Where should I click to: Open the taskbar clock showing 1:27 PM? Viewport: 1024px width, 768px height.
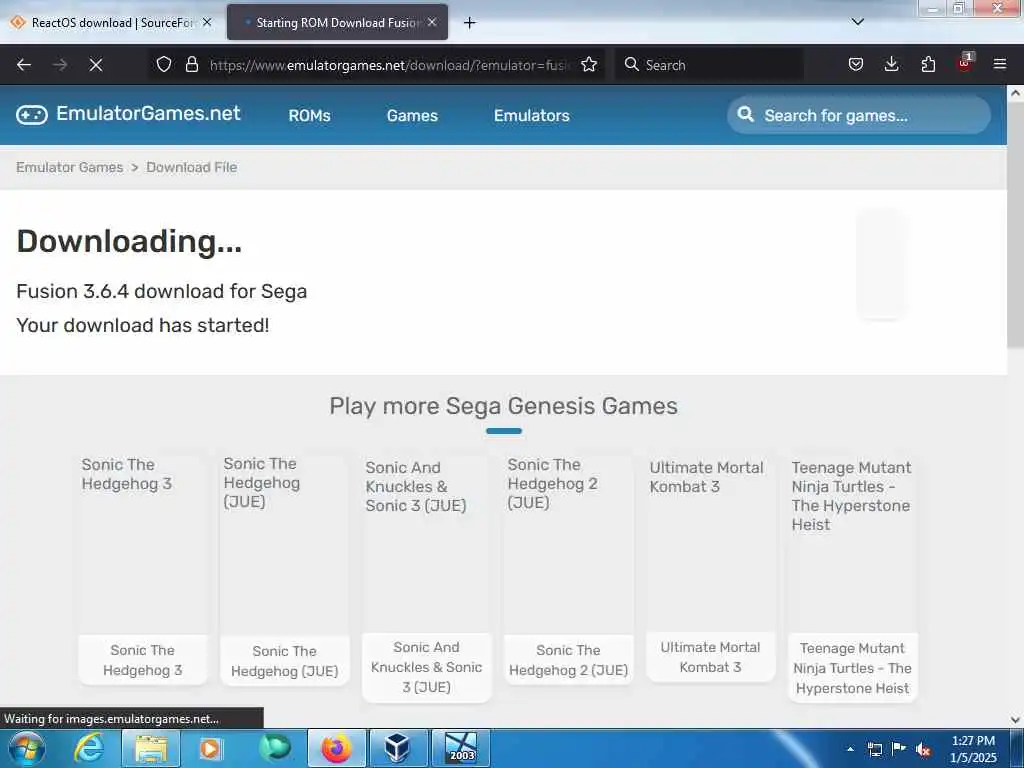973,749
